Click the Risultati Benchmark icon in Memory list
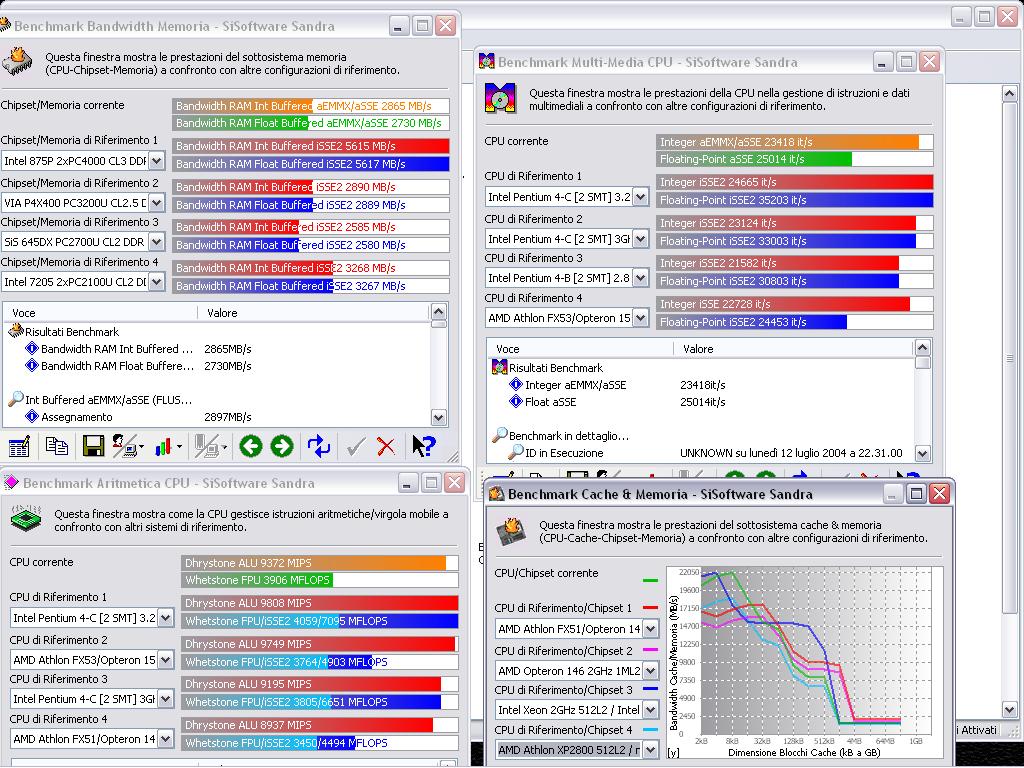This screenshot has height=768, width=1024. pyautogui.click(x=16, y=331)
